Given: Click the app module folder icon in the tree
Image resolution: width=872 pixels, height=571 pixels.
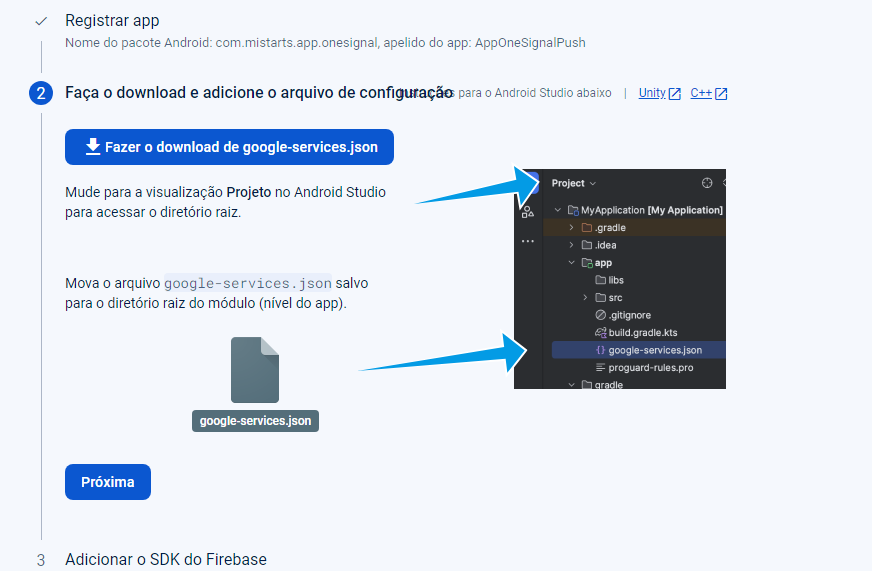Looking at the screenshot, I should (x=587, y=262).
